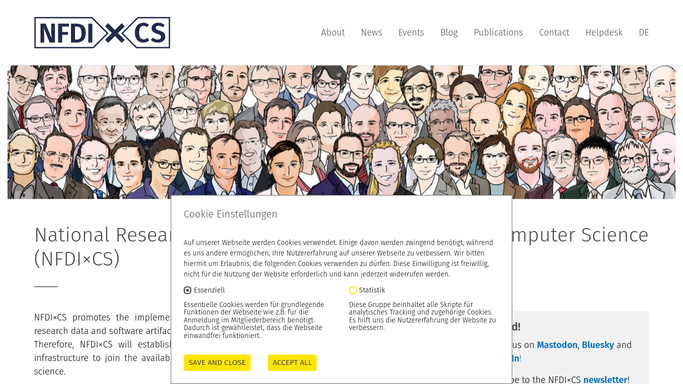Open the NFDIxCS newsletter link
The width and height of the screenshot is (683, 384).
[605, 380]
